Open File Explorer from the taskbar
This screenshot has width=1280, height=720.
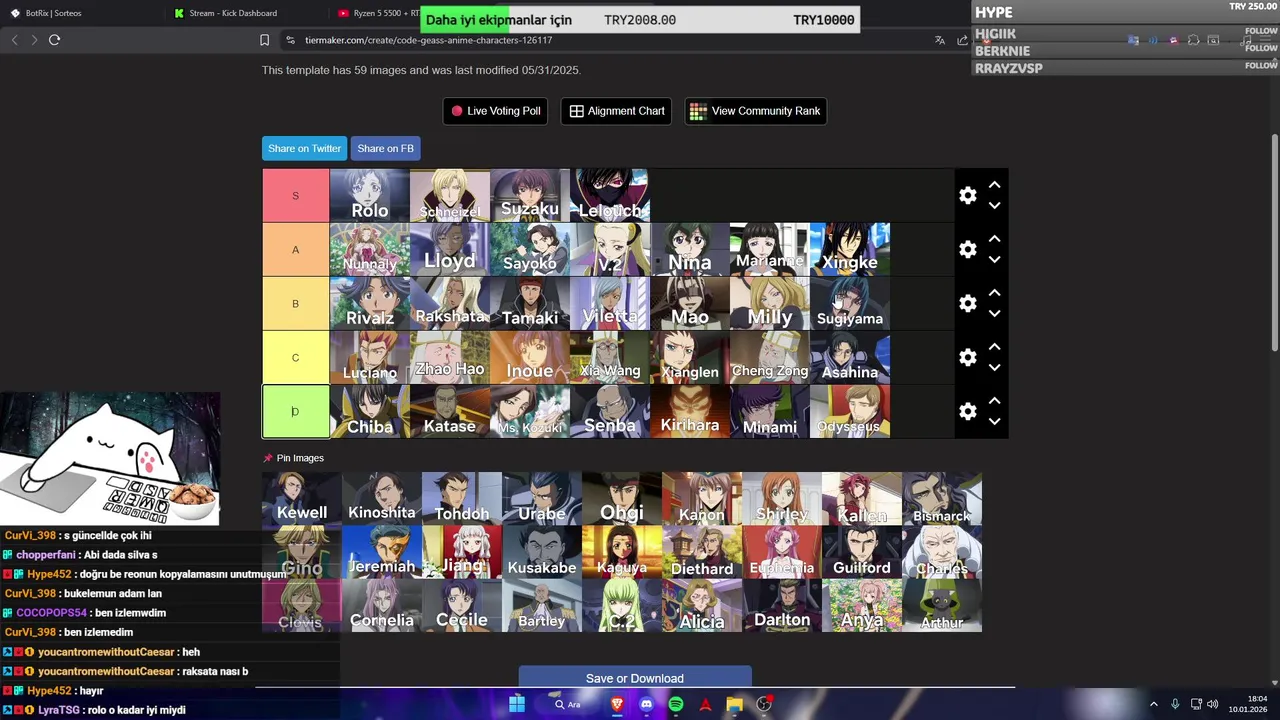coord(735,704)
